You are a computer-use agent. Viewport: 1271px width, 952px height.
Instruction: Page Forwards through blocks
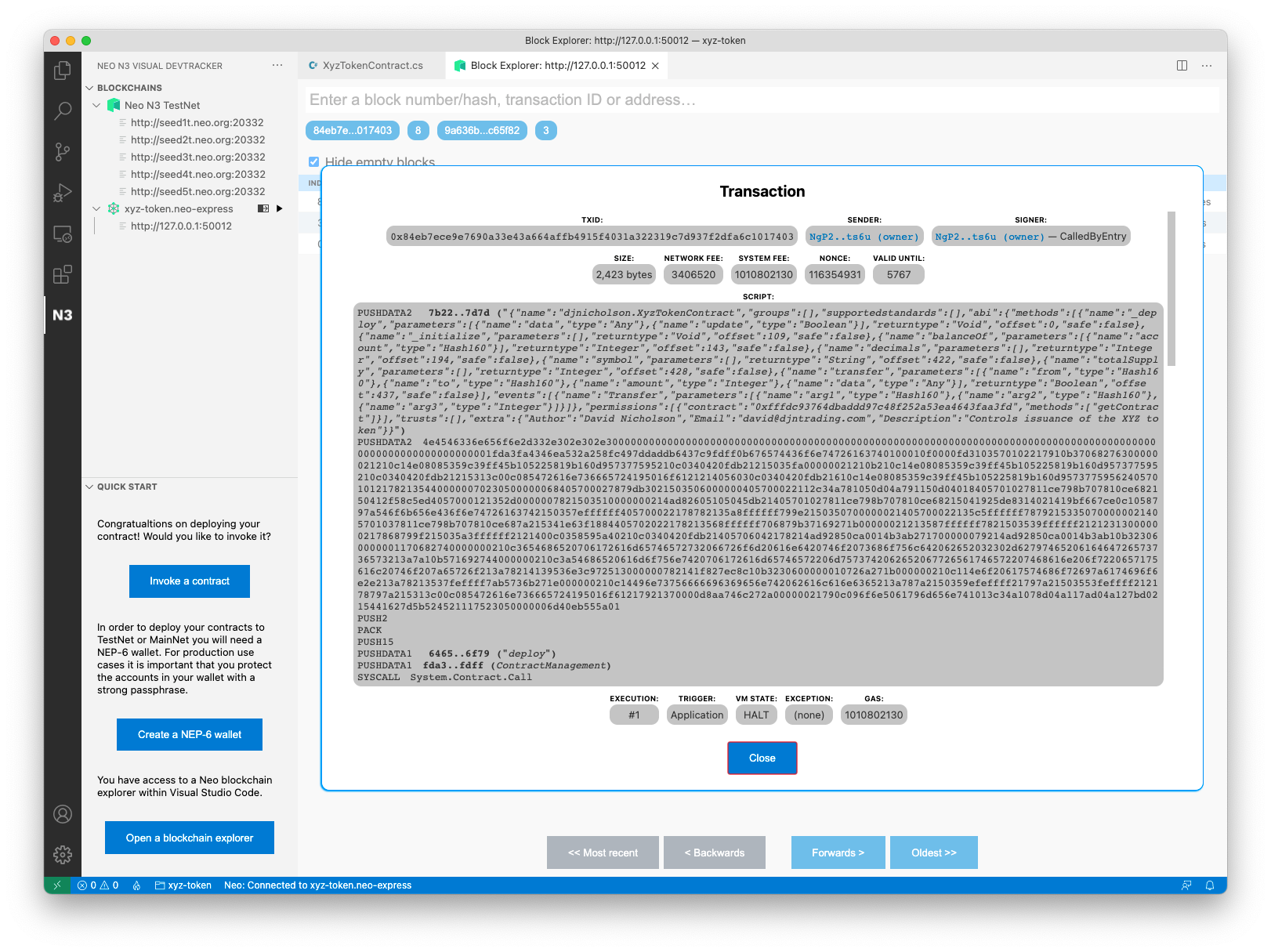838,853
